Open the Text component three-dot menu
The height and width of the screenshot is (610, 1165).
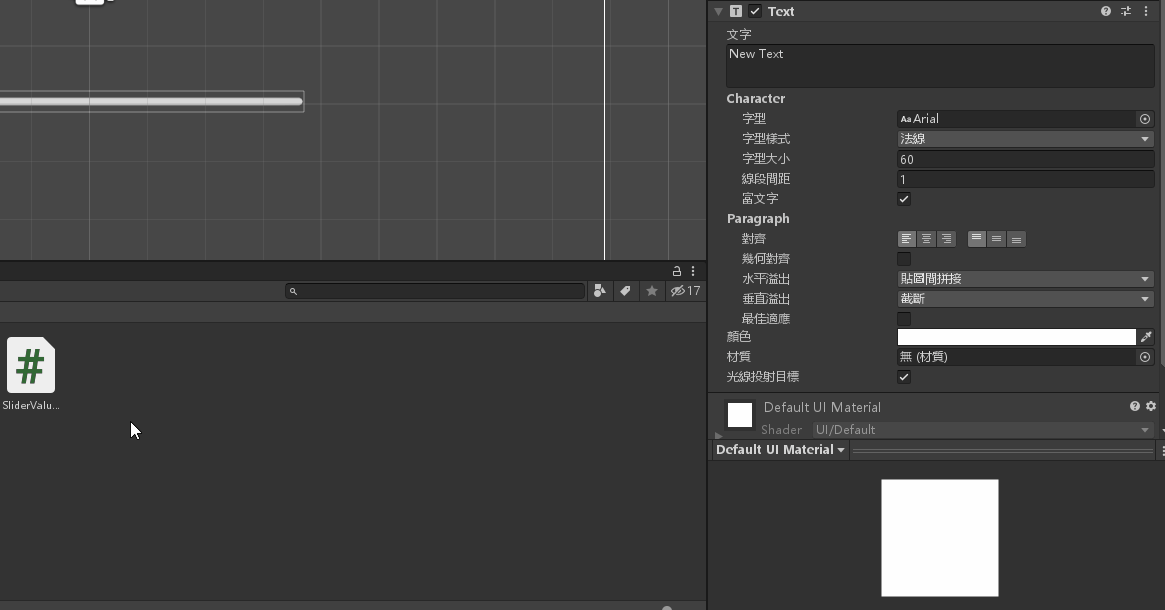coord(1146,11)
